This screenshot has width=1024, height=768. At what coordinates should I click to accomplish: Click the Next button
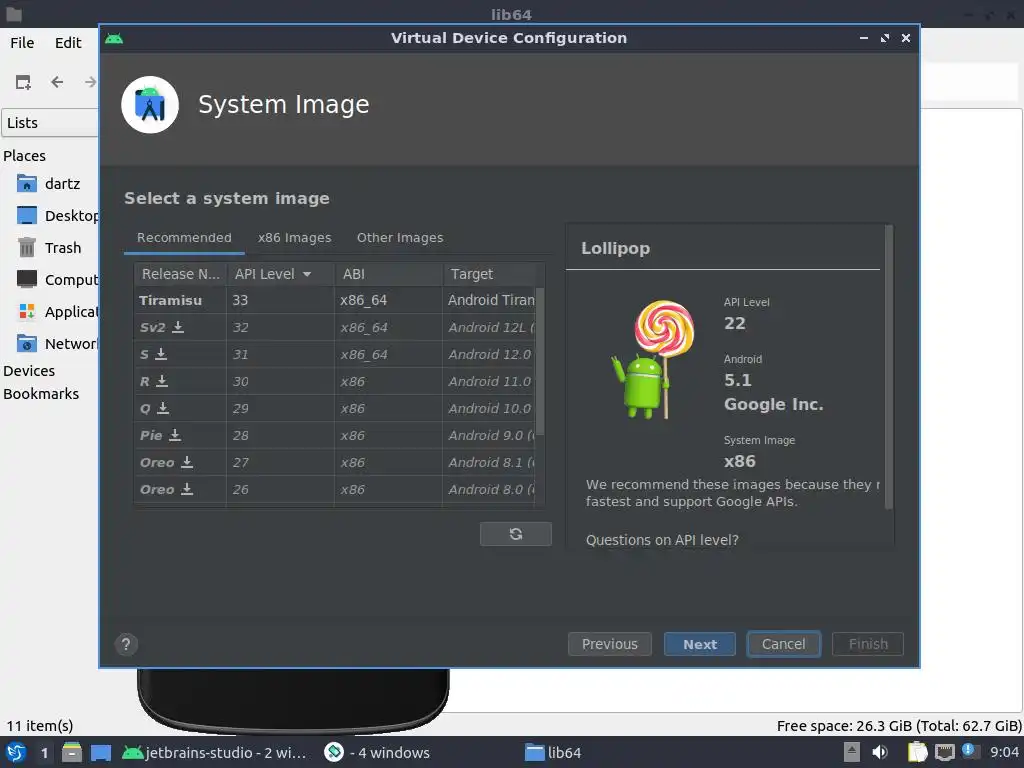tap(700, 644)
